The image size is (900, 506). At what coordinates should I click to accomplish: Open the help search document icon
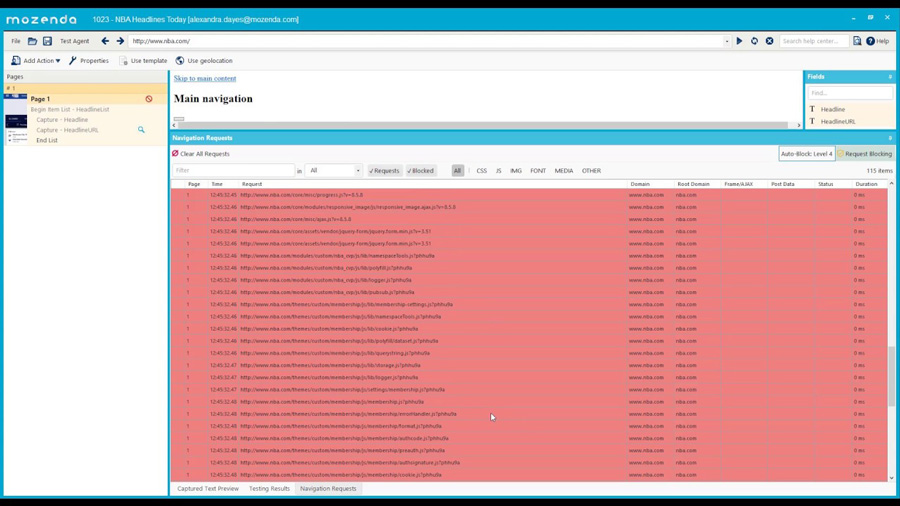(857, 41)
